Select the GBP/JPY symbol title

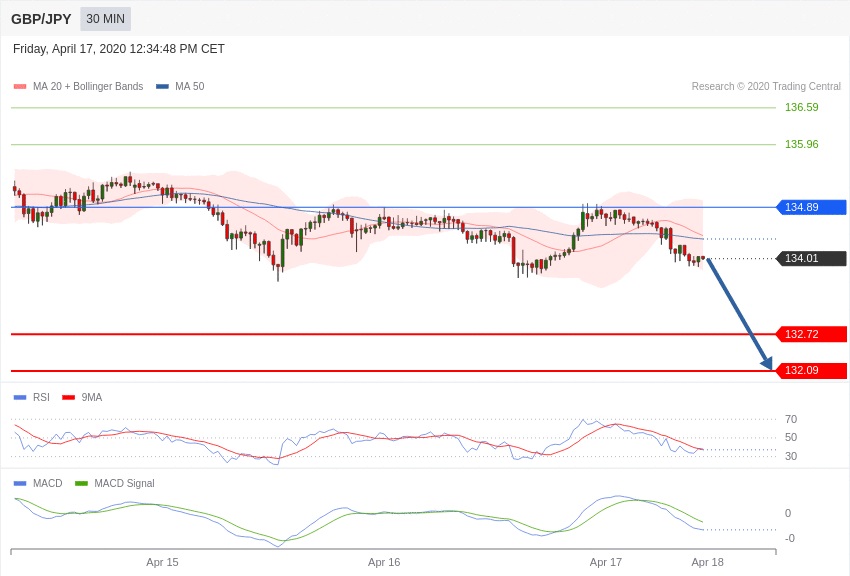click(x=41, y=19)
